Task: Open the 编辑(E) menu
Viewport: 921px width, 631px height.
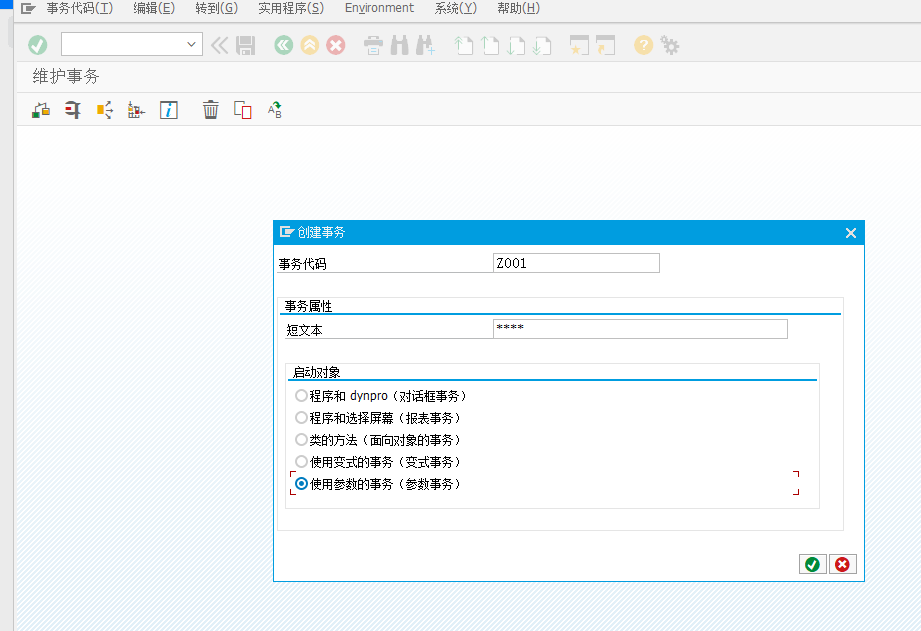Action: pos(154,8)
